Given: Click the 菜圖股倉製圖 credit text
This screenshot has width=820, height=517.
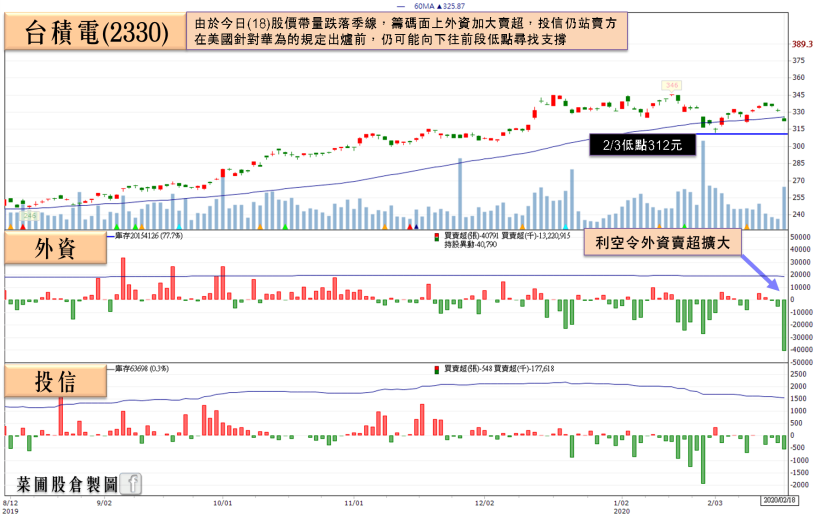Looking at the screenshot, I should 67,484.
